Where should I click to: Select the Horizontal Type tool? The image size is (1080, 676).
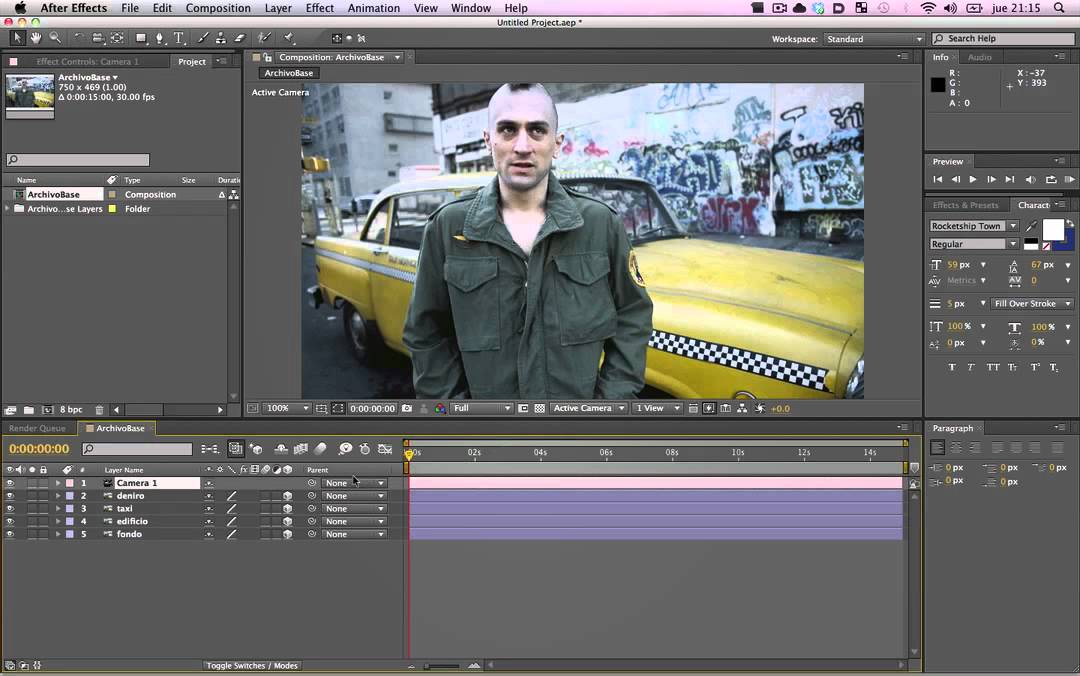pos(178,38)
